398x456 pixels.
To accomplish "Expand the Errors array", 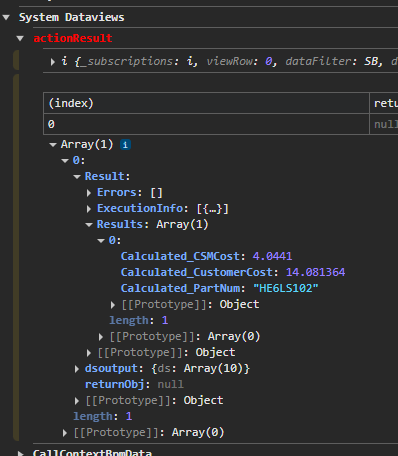I will pyautogui.click(x=89, y=193).
